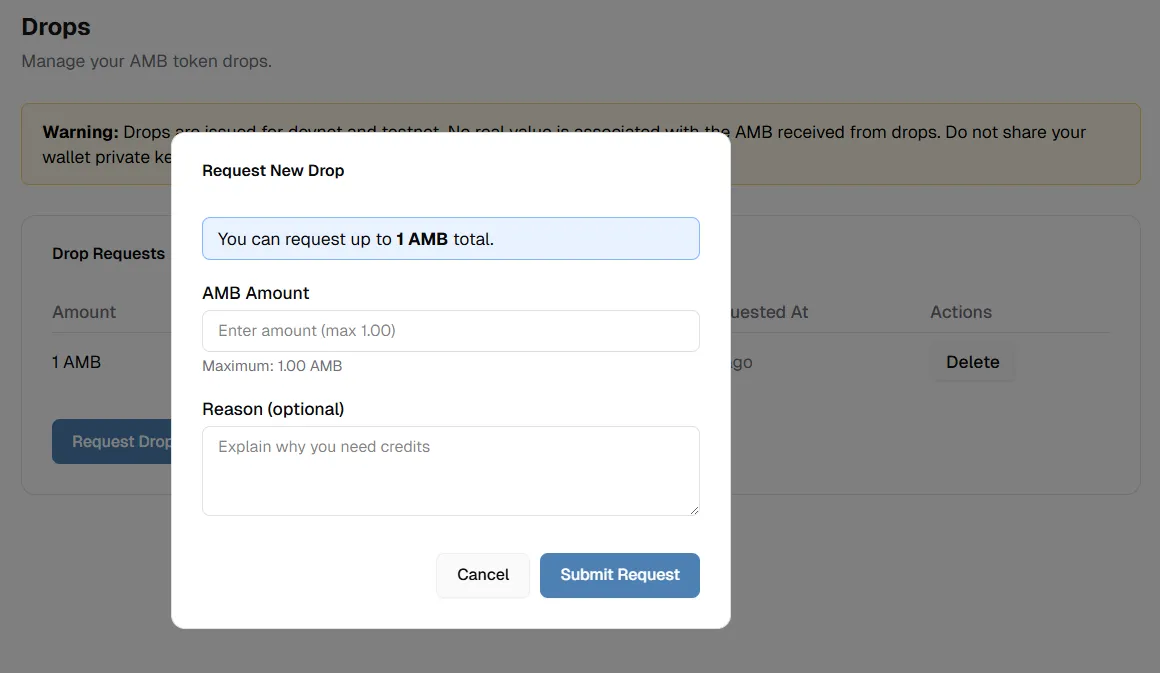The image size is (1160, 673).
Task: Click 'Manage your AMB token drops' subtitle
Action: 146,61
